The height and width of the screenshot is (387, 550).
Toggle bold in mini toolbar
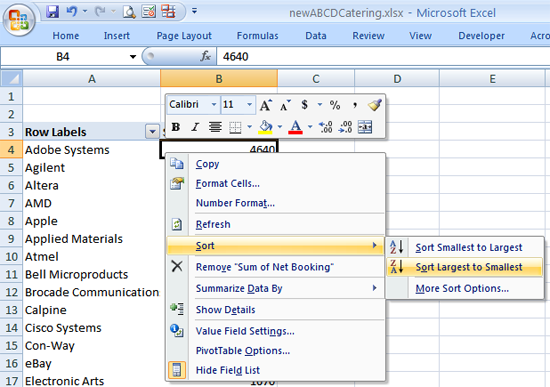coord(176,127)
